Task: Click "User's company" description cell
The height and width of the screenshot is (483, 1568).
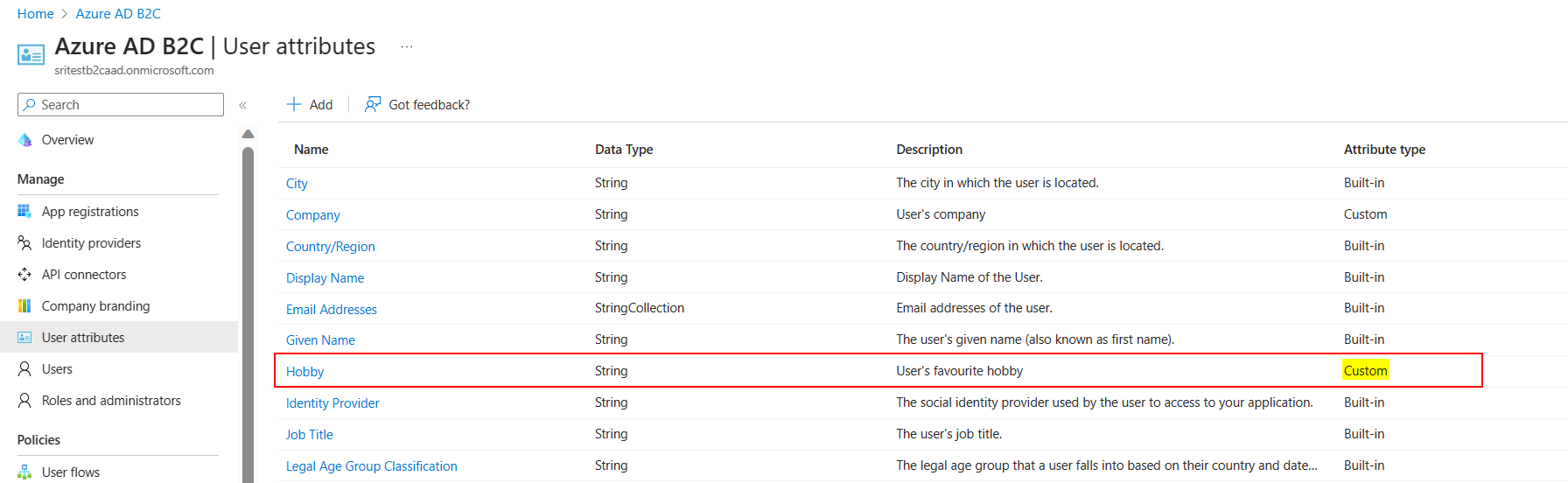Action: point(941,214)
